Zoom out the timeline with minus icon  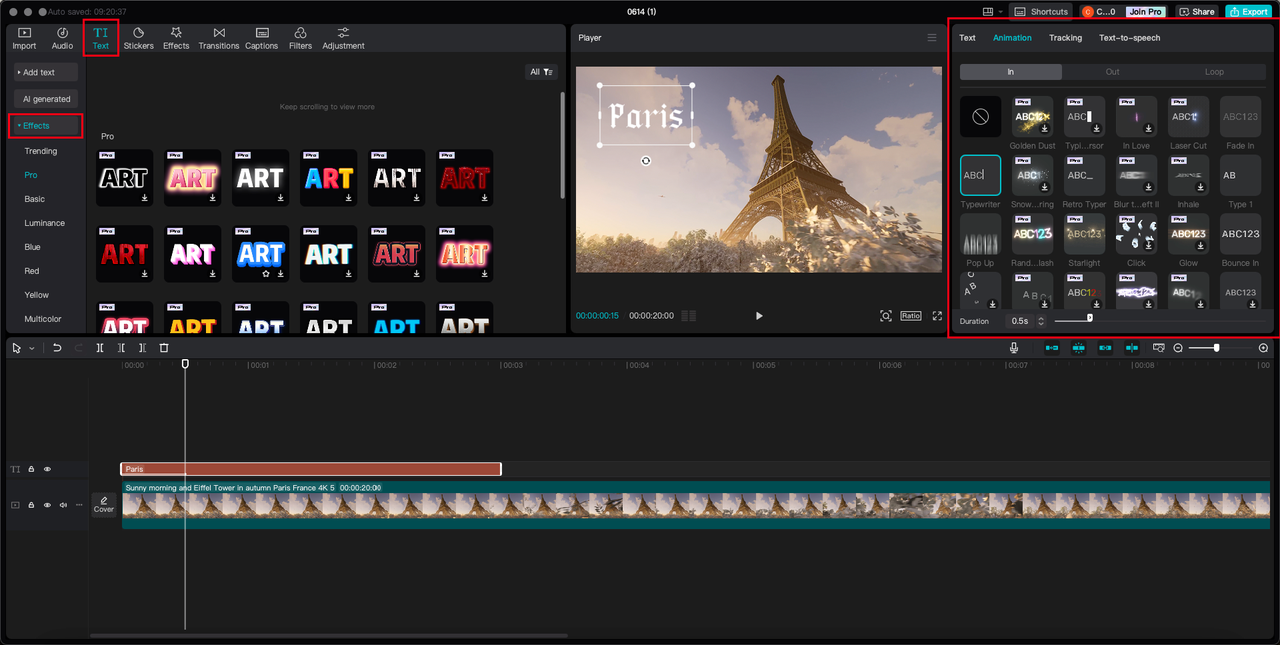(1178, 348)
